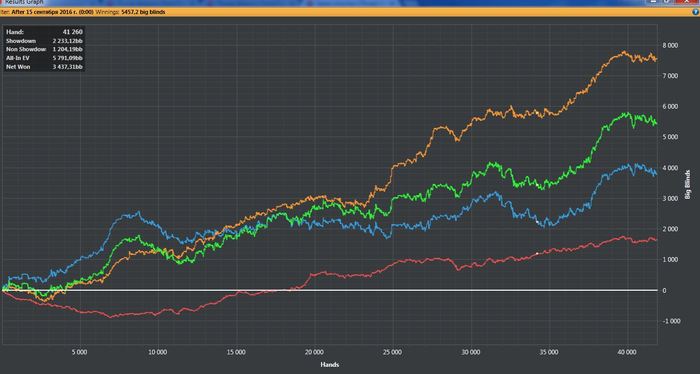Select the Net Won 3 437,31bb legend row
Viewport: 700px width, 374px height.
tap(44, 66)
